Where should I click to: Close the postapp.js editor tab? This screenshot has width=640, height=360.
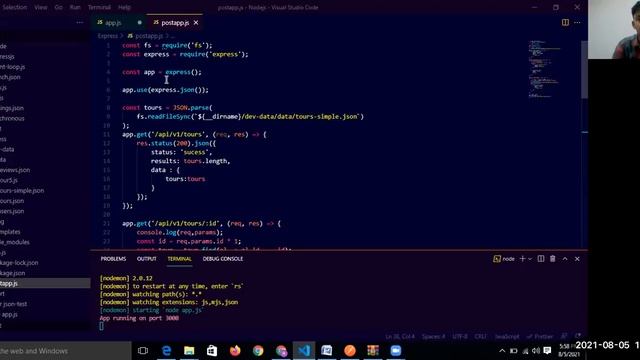tap(196, 23)
